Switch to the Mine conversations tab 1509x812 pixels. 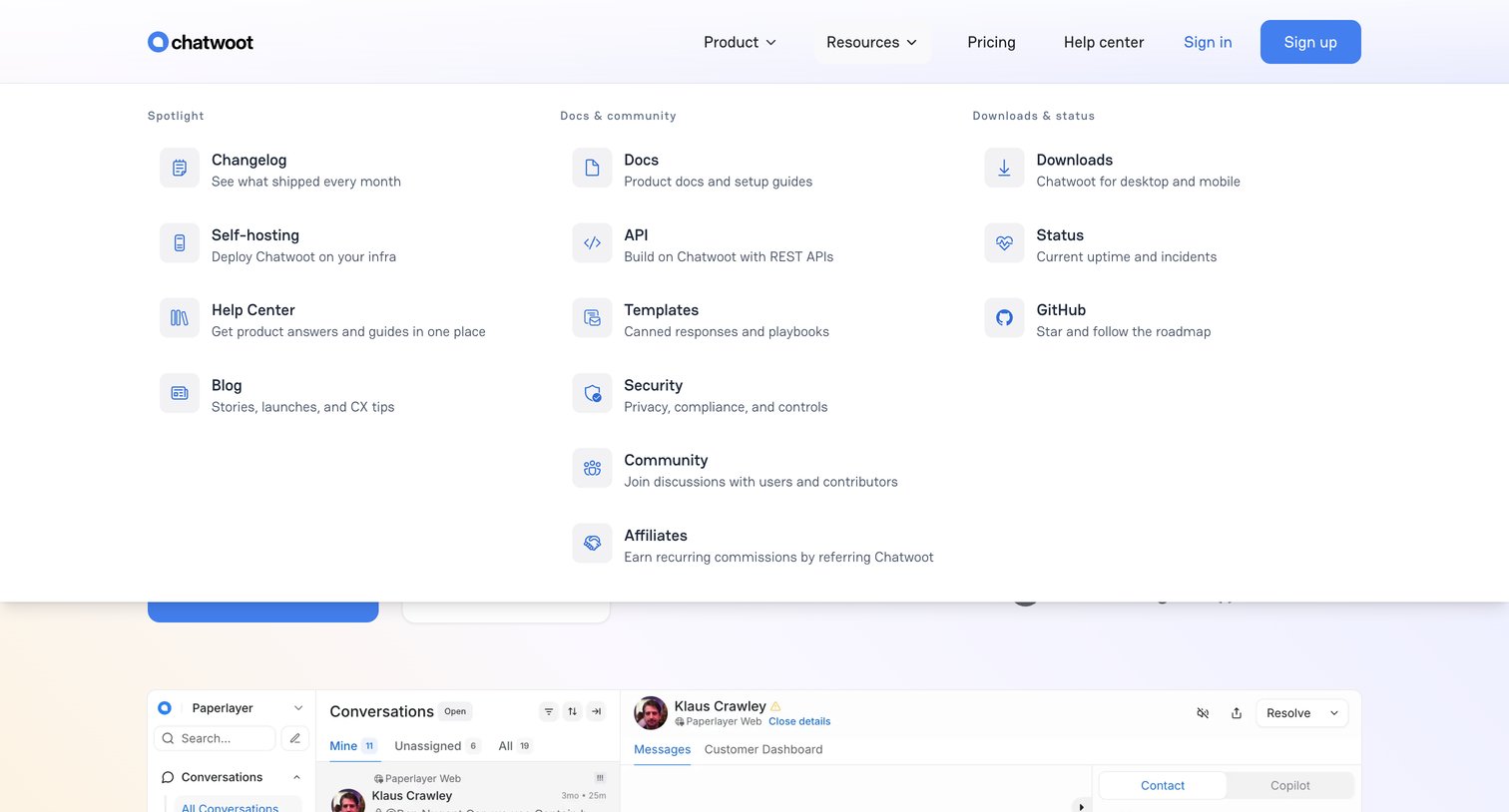(x=354, y=746)
